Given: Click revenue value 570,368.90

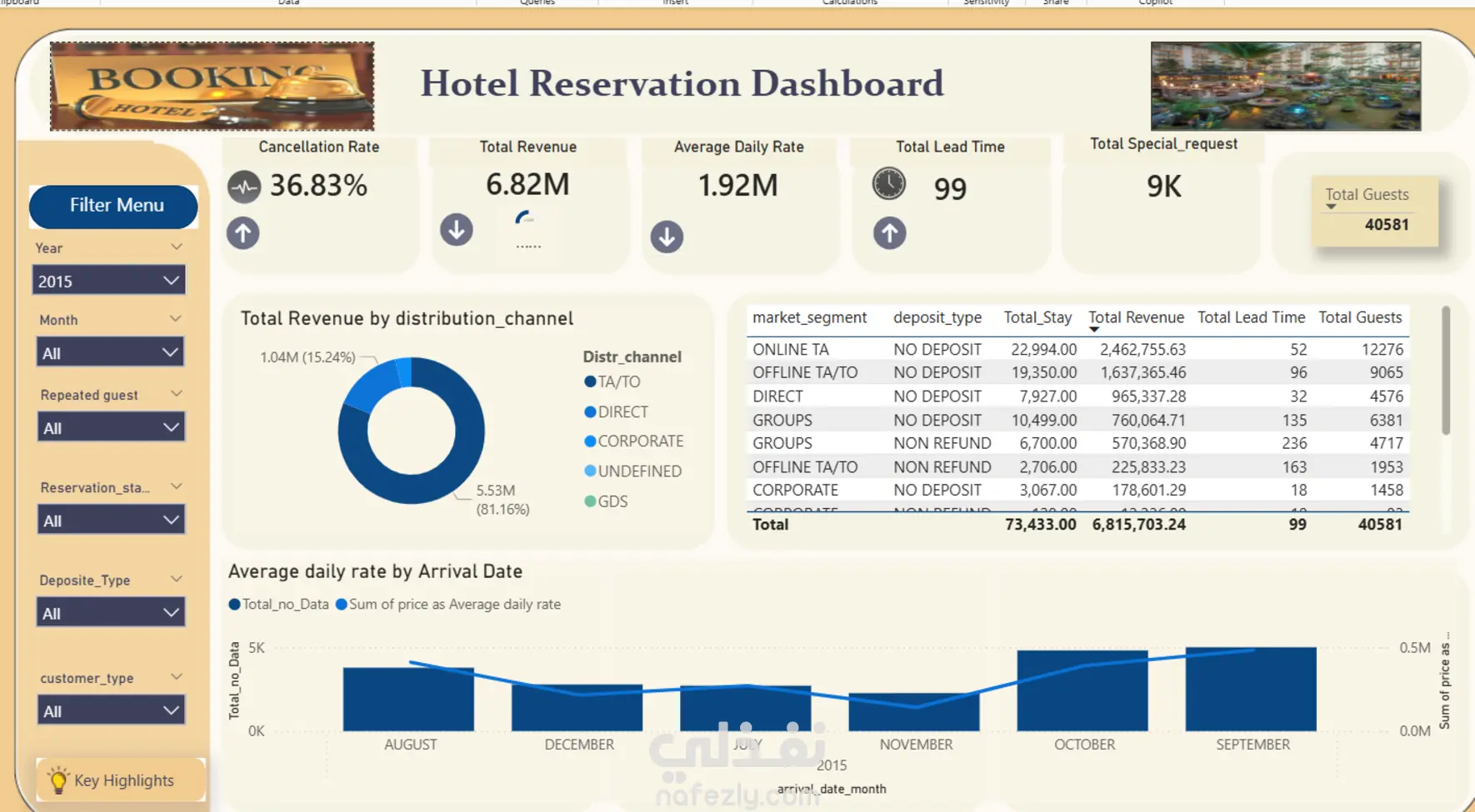Looking at the screenshot, I should (1148, 443).
